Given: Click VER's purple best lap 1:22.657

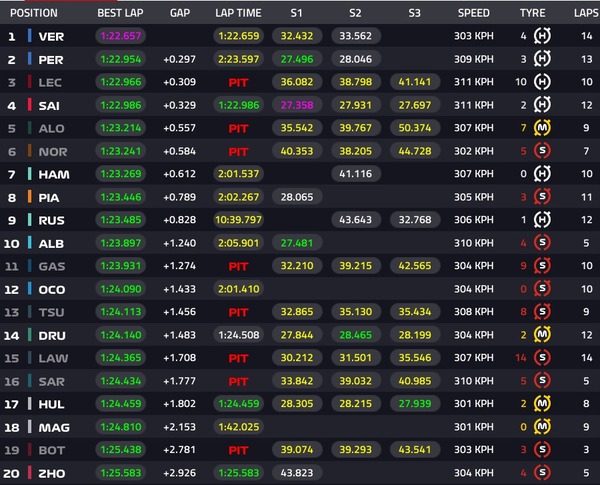Looking at the screenshot, I should (121, 36).
